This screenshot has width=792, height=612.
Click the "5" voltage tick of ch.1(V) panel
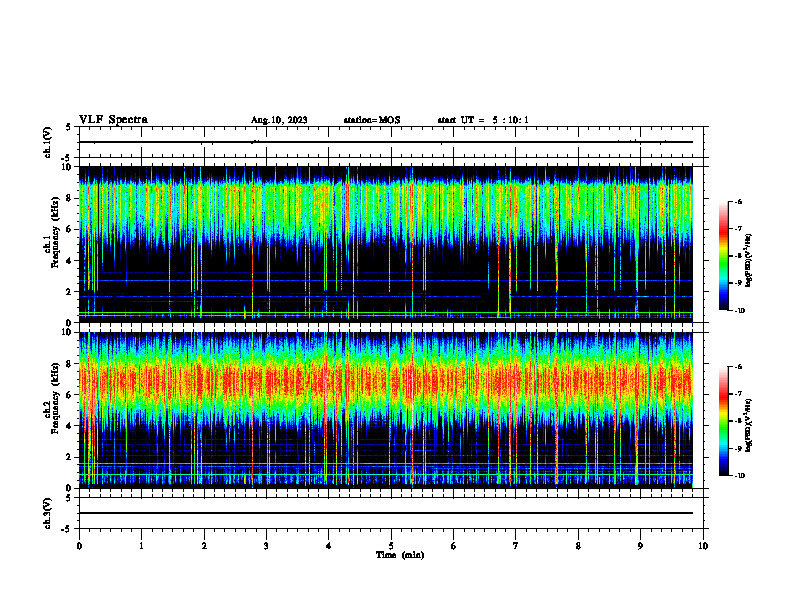pos(69,128)
